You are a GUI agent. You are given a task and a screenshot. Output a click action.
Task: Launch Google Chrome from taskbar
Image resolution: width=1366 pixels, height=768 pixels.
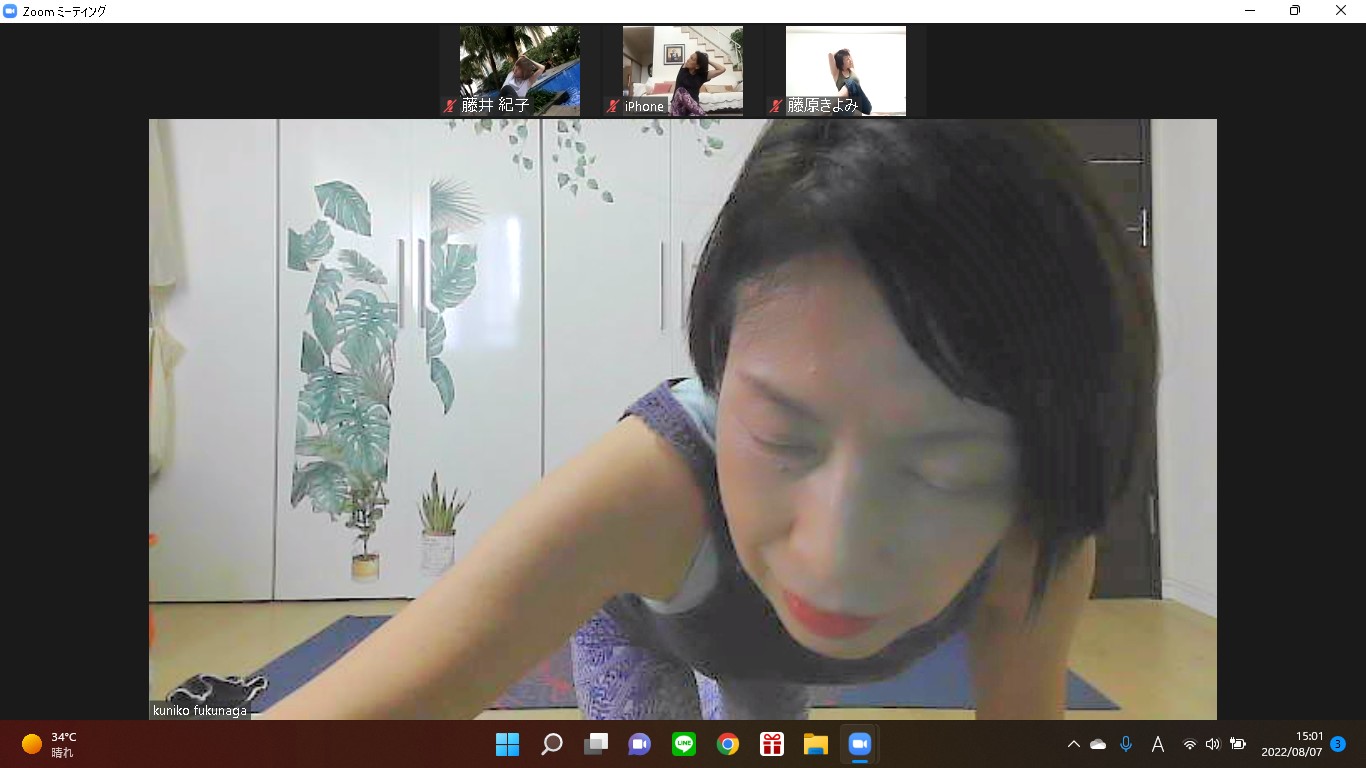[728, 744]
